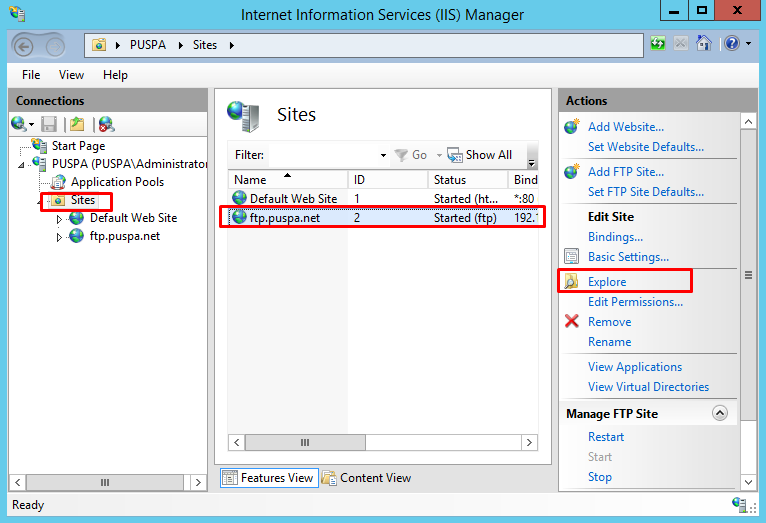Click the Go filter funnel button
The width and height of the screenshot is (766, 523).
pyautogui.click(x=411, y=155)
